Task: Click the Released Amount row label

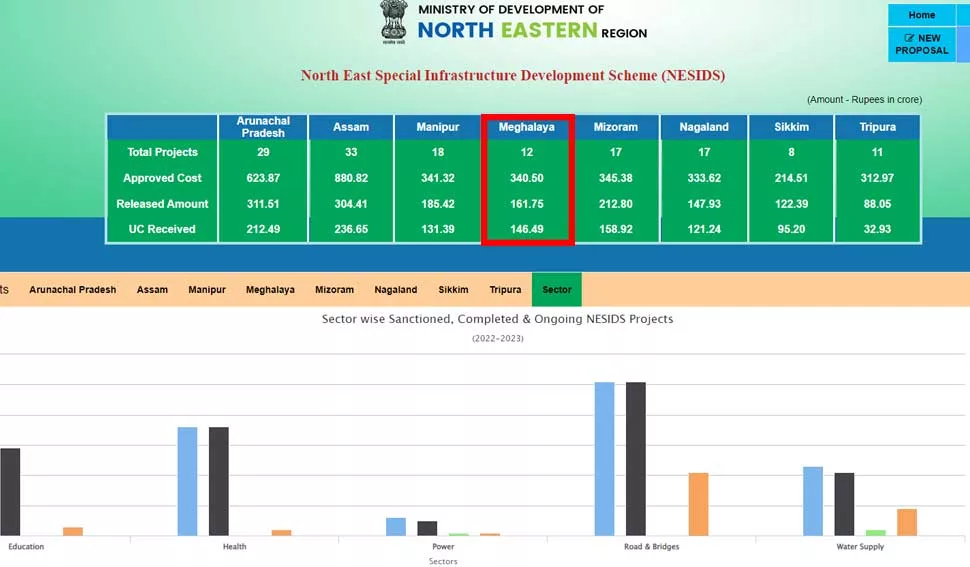Action: pos(162,203)
